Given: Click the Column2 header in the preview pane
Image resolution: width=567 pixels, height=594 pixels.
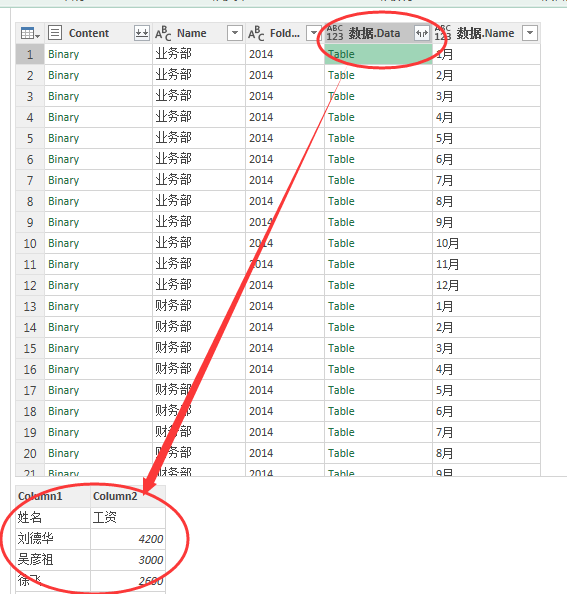Looking at the screenshot, I should (128, 496).
